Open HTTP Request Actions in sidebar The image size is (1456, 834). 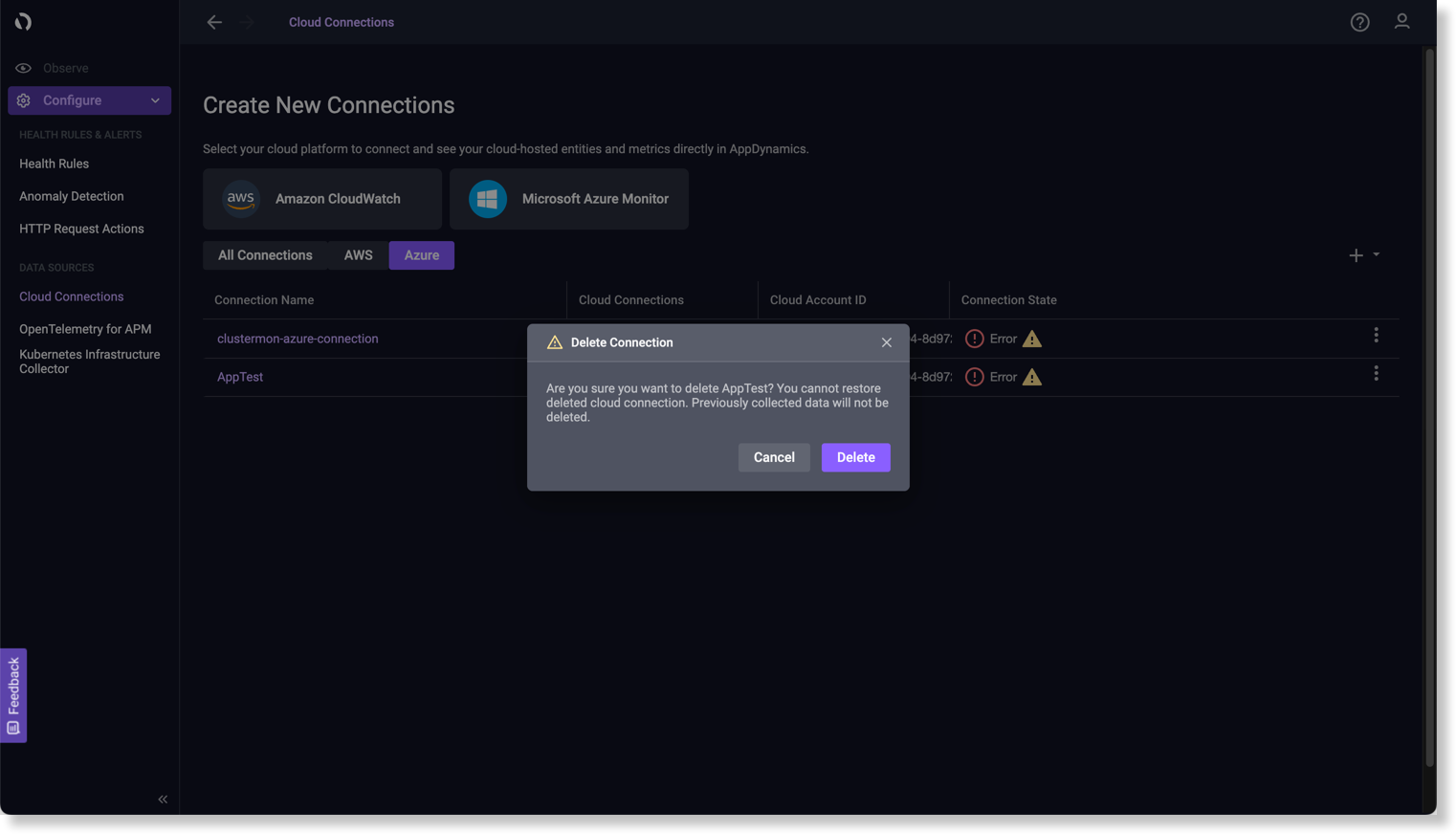(x=81, y=229)
